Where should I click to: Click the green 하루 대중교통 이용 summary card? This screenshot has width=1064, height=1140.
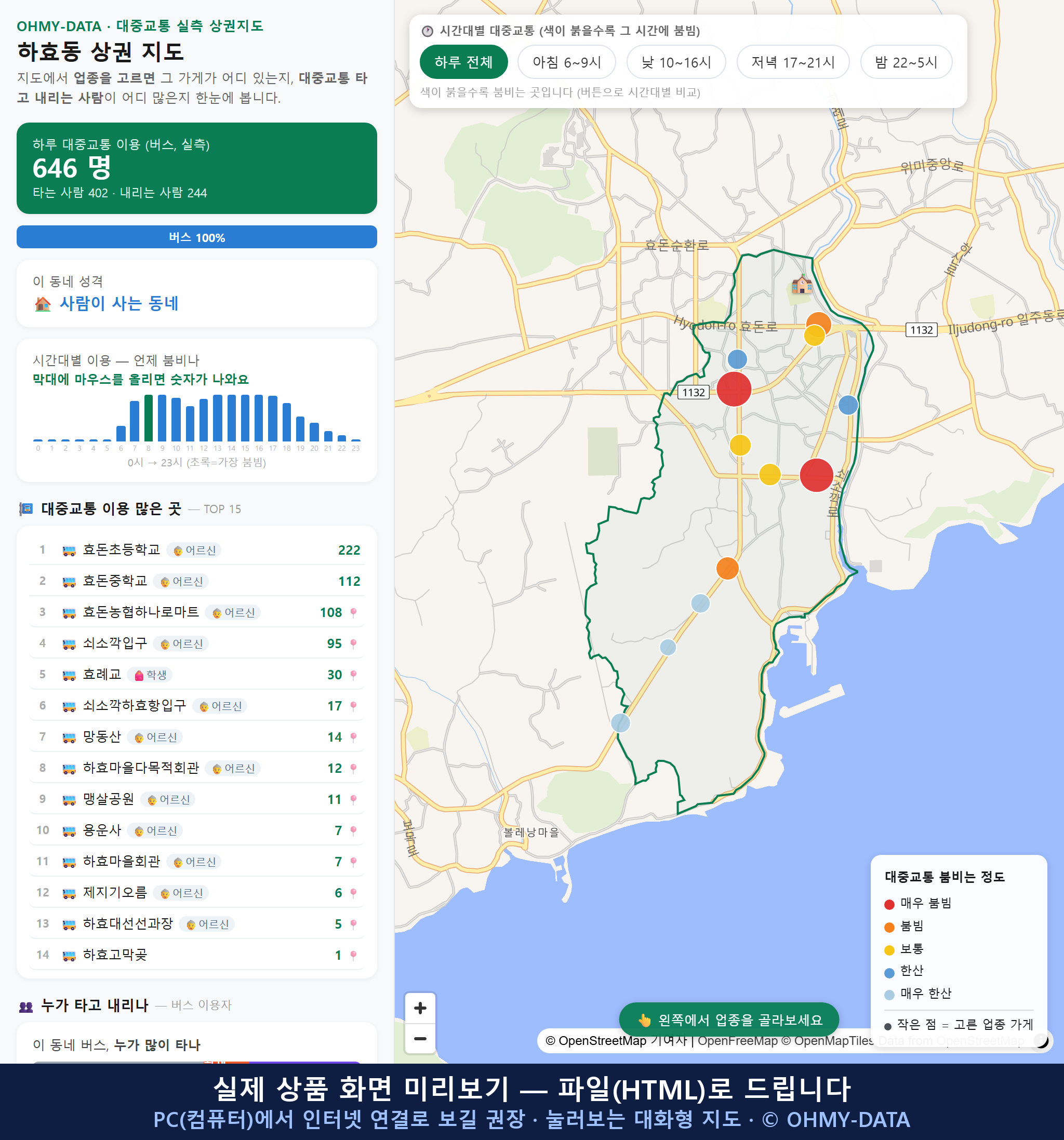pyautogui.click(x=197, y=168)
